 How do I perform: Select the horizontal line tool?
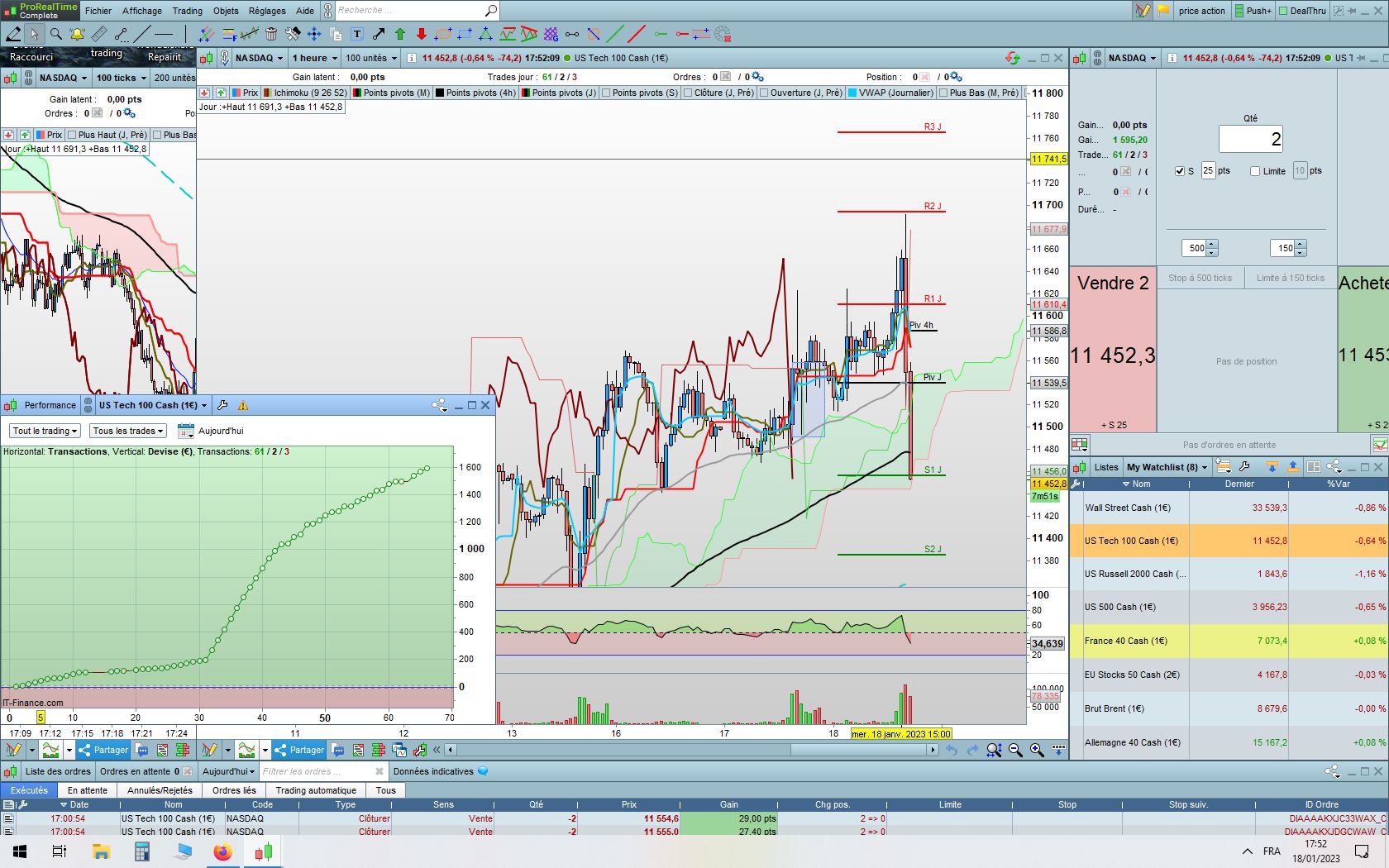[x=164, y=34]
